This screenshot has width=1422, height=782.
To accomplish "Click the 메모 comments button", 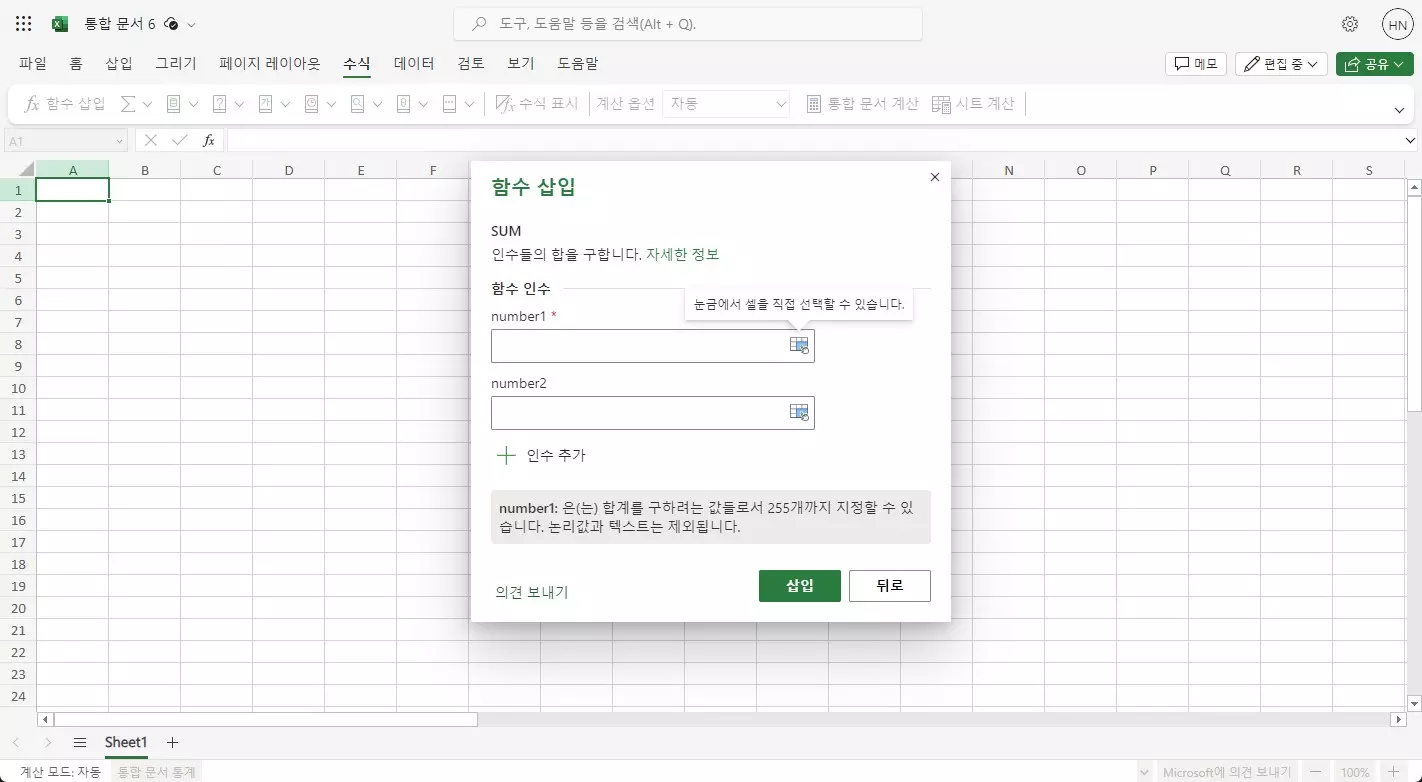I will [x=1196, y=64].
